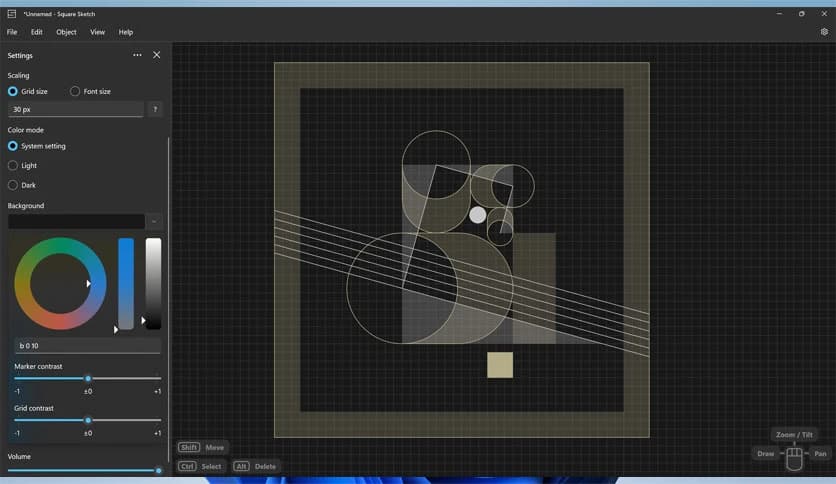
Task: Click the Ctrl Select hint button
Action: (x=200, y=466)
